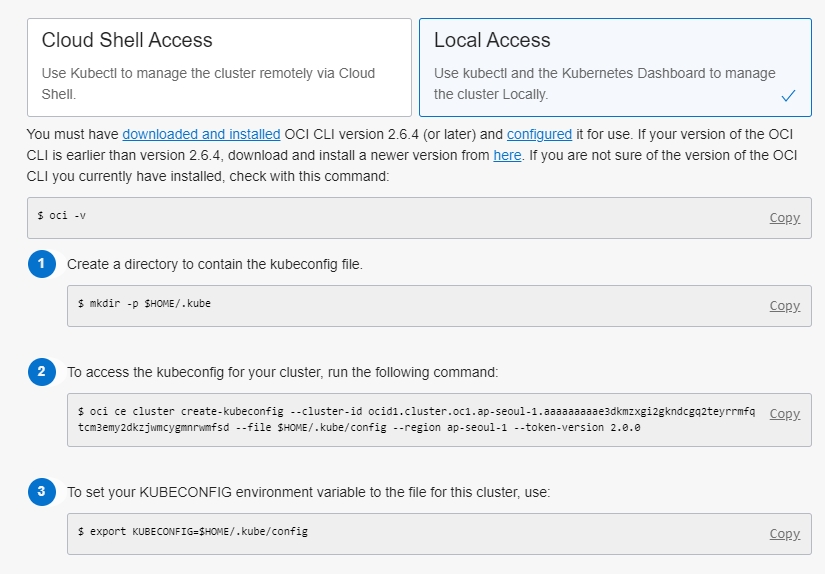The height and width of the screenshot is (574, 825).
Task: Copy the 'oci -v' command
Action: point(784,217)
